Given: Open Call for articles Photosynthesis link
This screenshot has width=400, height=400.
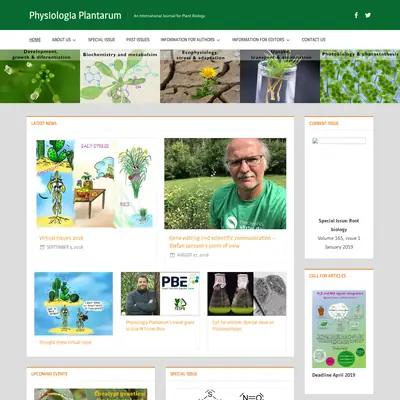Looking at the screenshot, I should [243, 326].
